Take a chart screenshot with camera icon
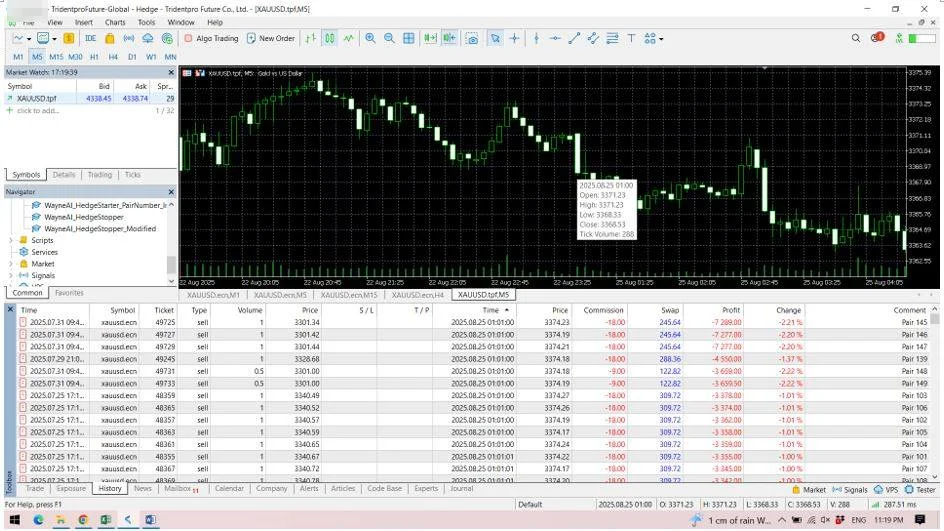Screen dimensions: 944x531 pos(473,39)
